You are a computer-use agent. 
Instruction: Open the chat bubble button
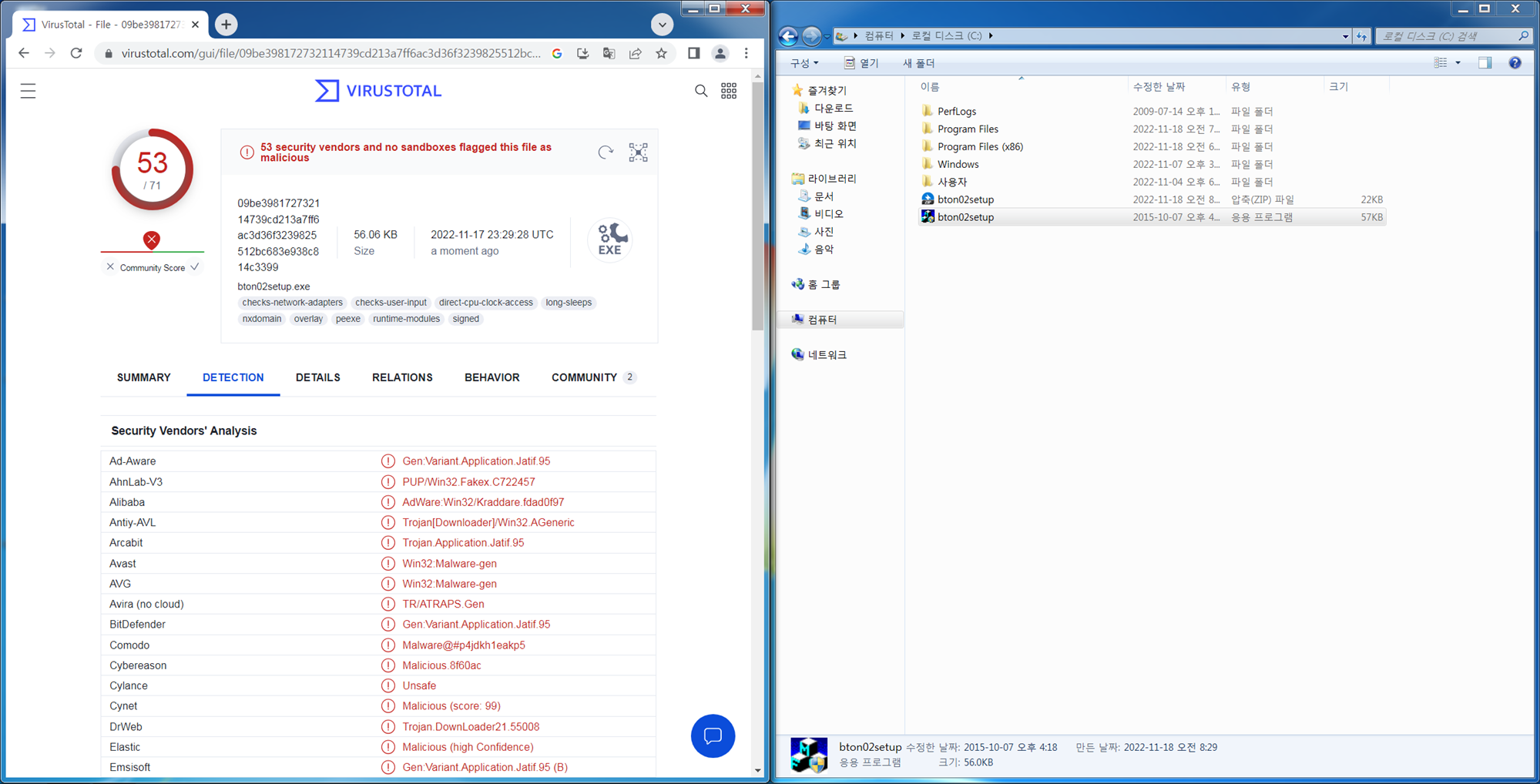click(x=713, y=736)
